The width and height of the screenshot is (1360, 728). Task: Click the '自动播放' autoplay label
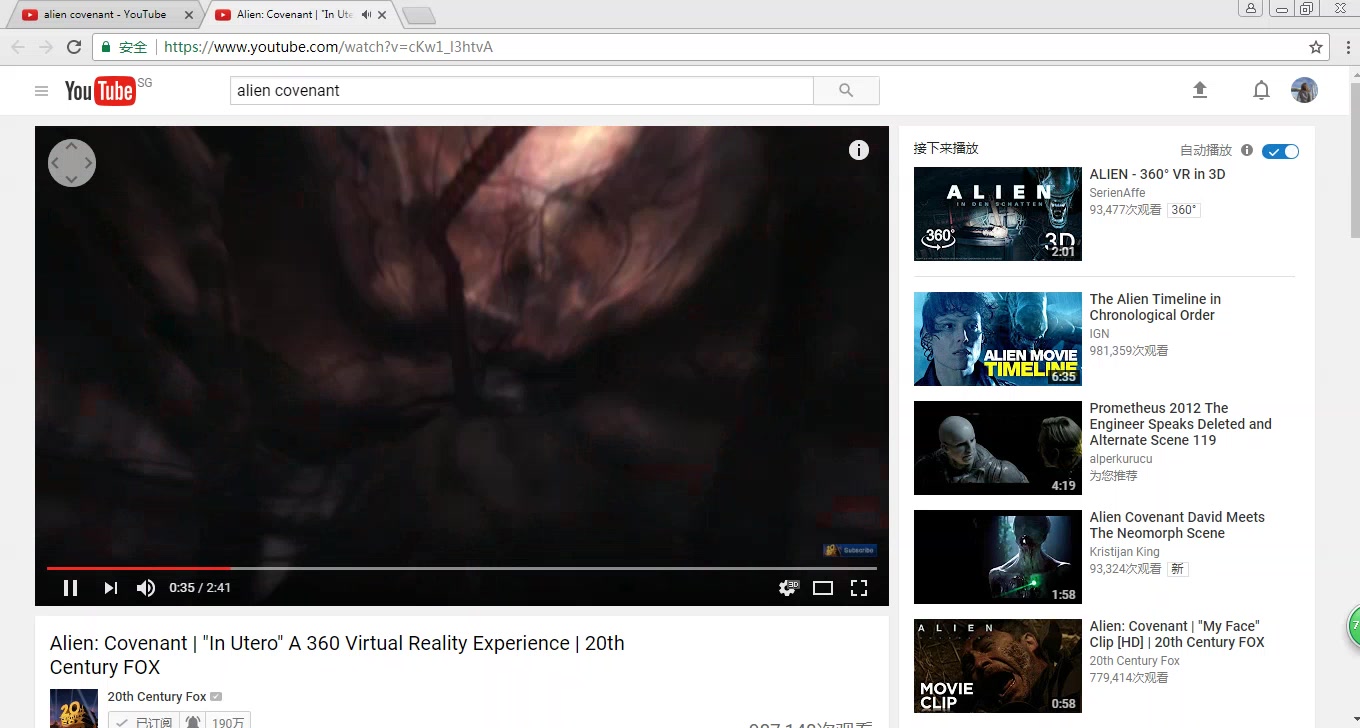pyautogui.click(x=1206, y=150)
